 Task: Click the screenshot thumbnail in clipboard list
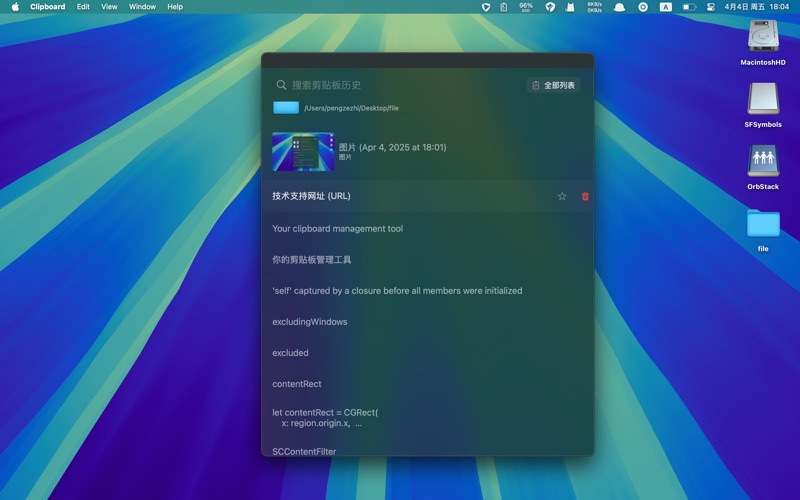coord(303,152)
